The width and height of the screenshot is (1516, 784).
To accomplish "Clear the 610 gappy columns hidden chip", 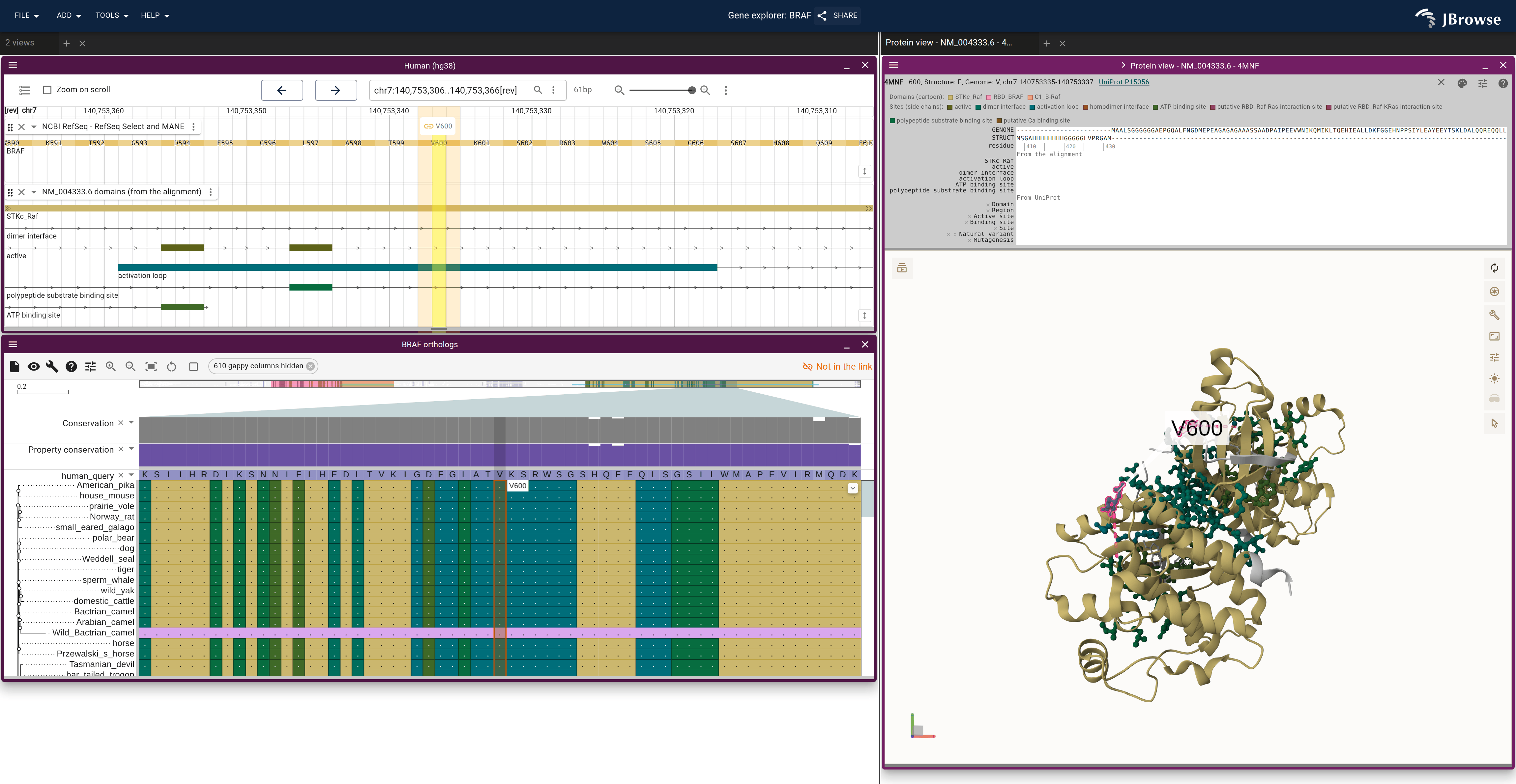I will tap(310, 366).
